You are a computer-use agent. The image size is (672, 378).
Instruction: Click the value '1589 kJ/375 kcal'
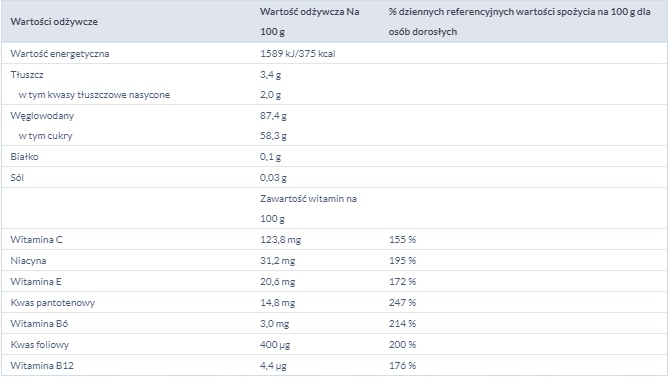[297, 54]
